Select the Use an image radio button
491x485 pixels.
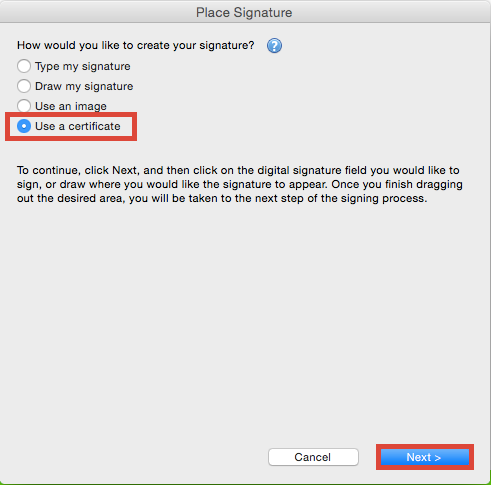tap(24, 106)
